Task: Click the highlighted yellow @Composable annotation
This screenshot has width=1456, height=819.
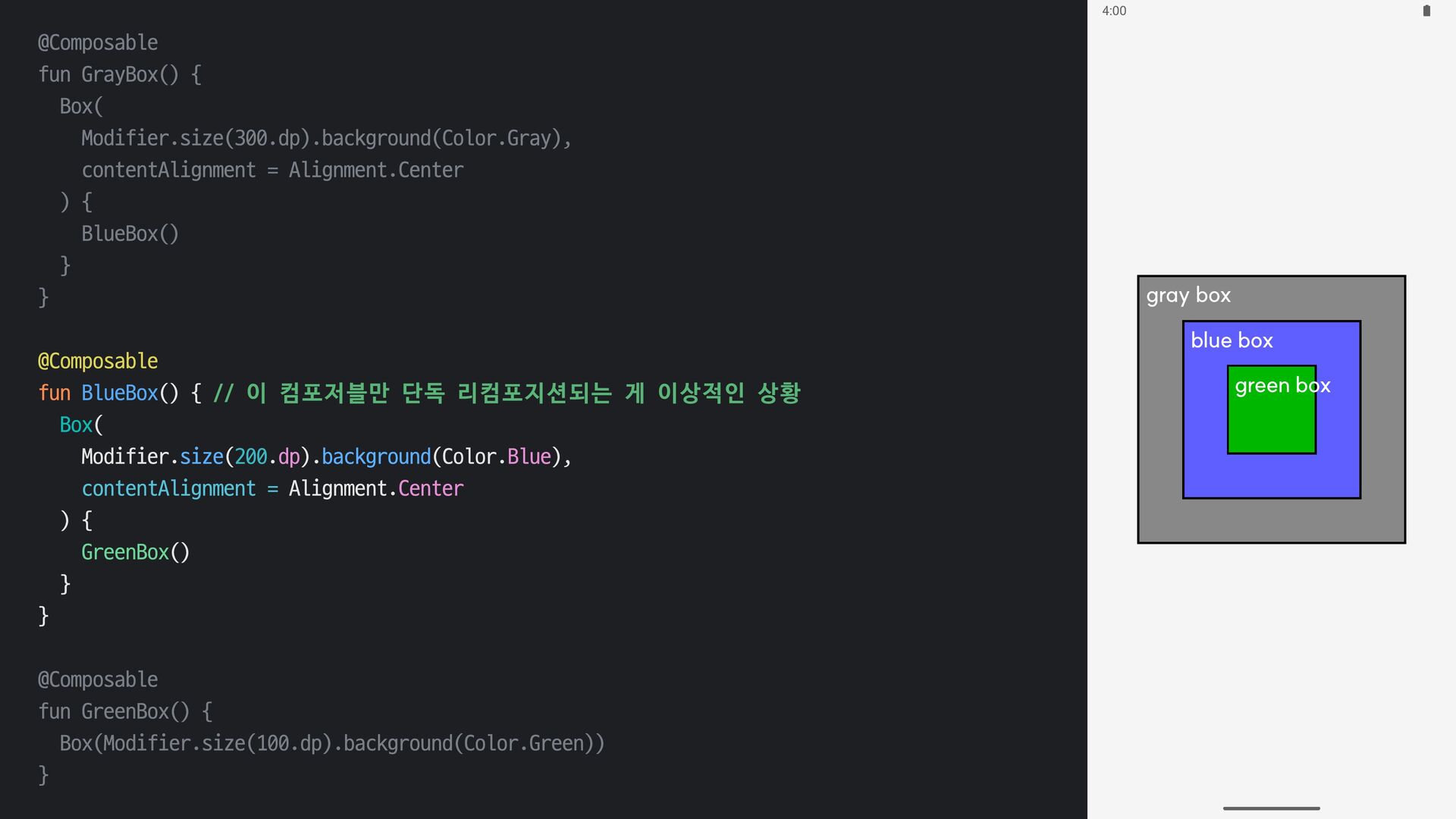Action: [98, 361]
